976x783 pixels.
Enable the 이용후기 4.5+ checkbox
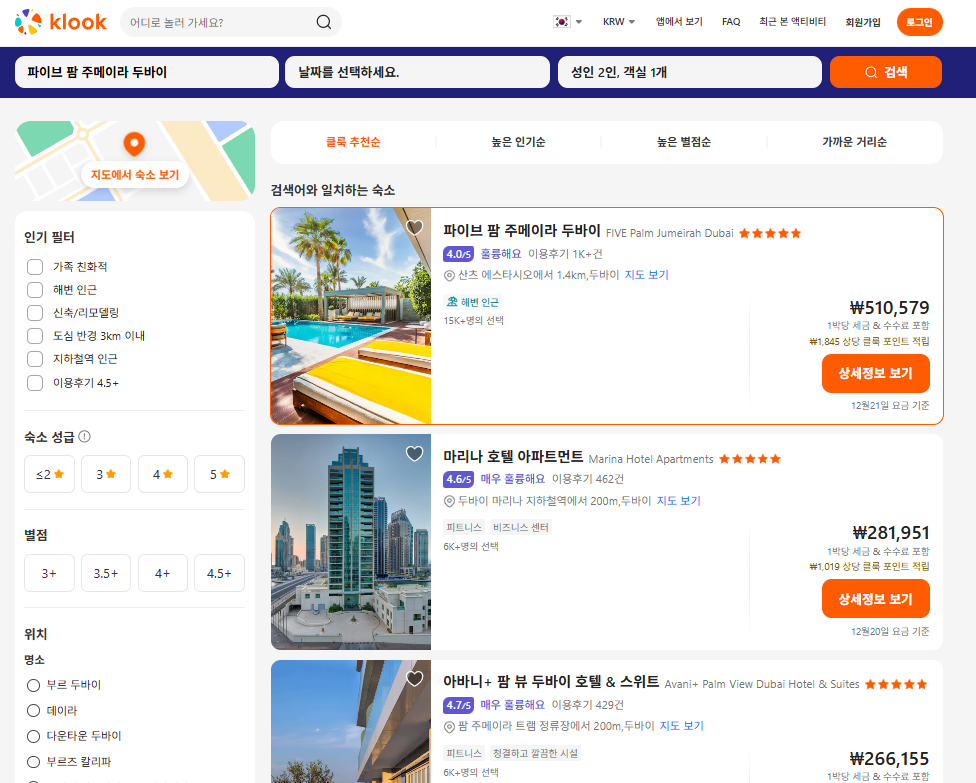click(35, 383)
